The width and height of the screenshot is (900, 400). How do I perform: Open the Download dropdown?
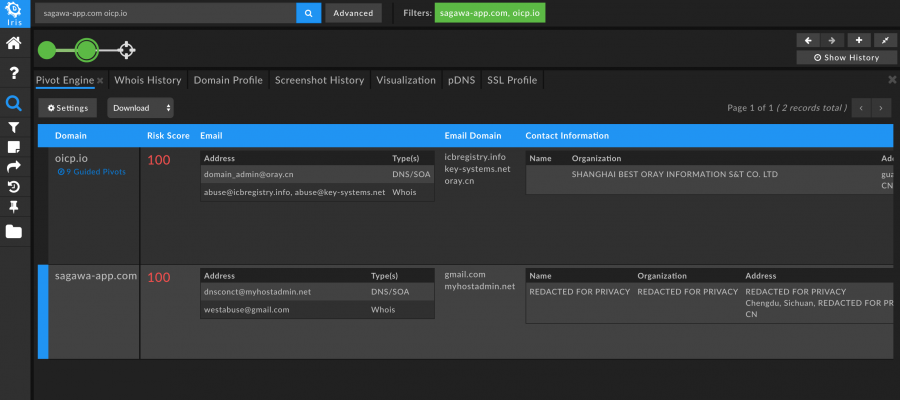pyautogui.click(x=141, y=108)
